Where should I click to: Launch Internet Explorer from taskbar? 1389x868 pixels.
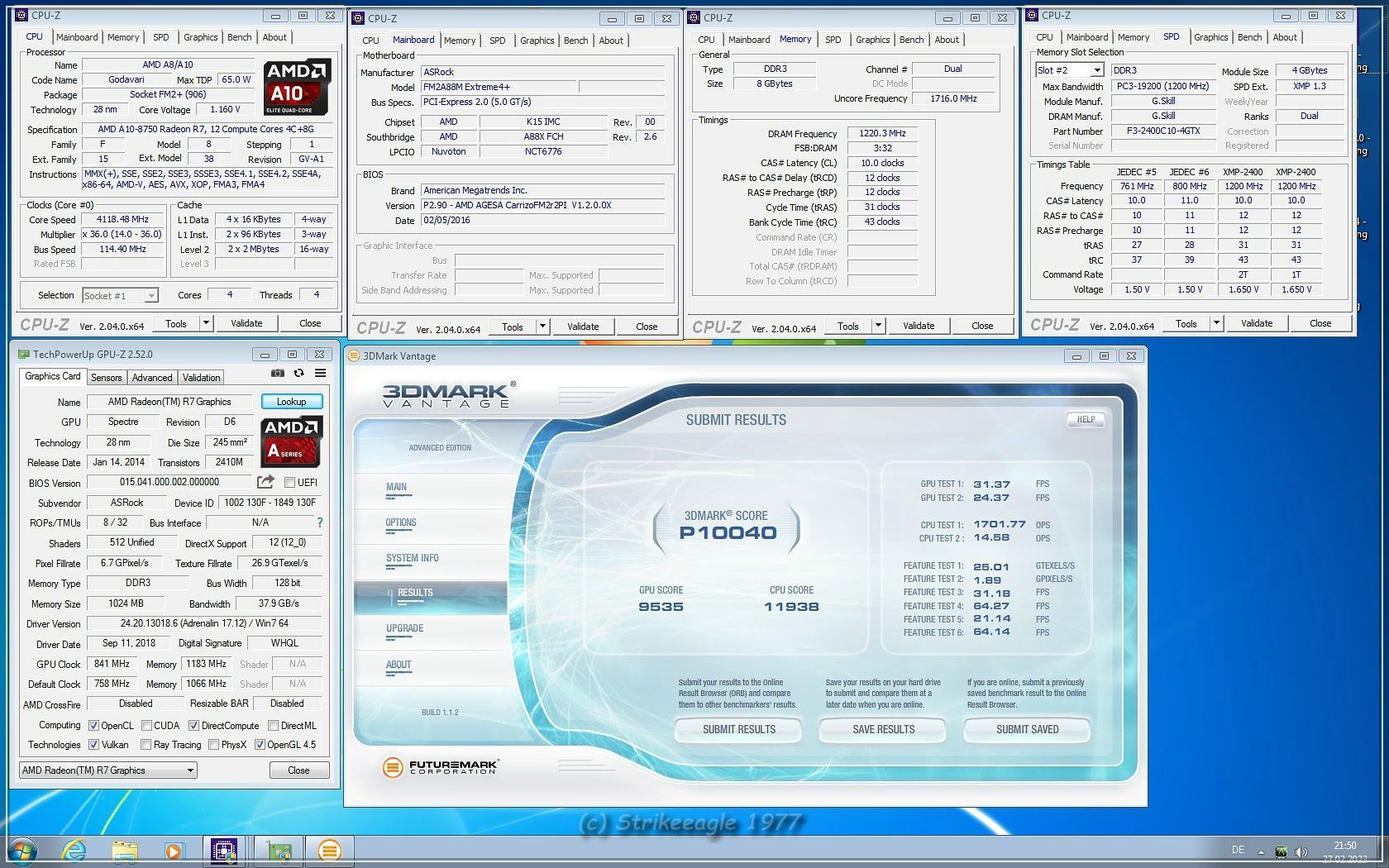pyautogui.click(x=74, y=851)
